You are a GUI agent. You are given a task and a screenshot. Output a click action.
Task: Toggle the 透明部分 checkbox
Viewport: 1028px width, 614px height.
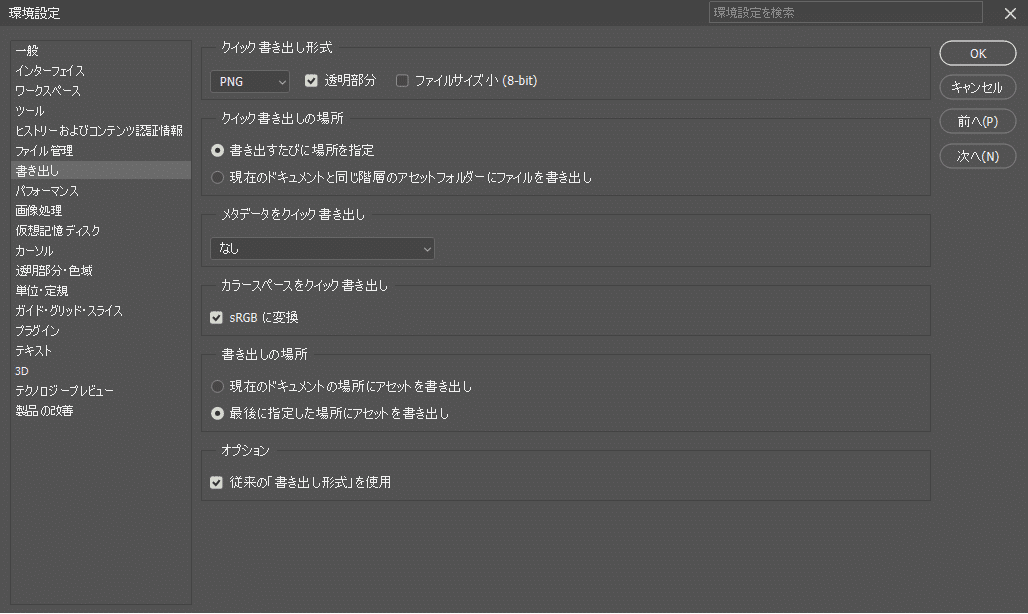coord(311,81)
